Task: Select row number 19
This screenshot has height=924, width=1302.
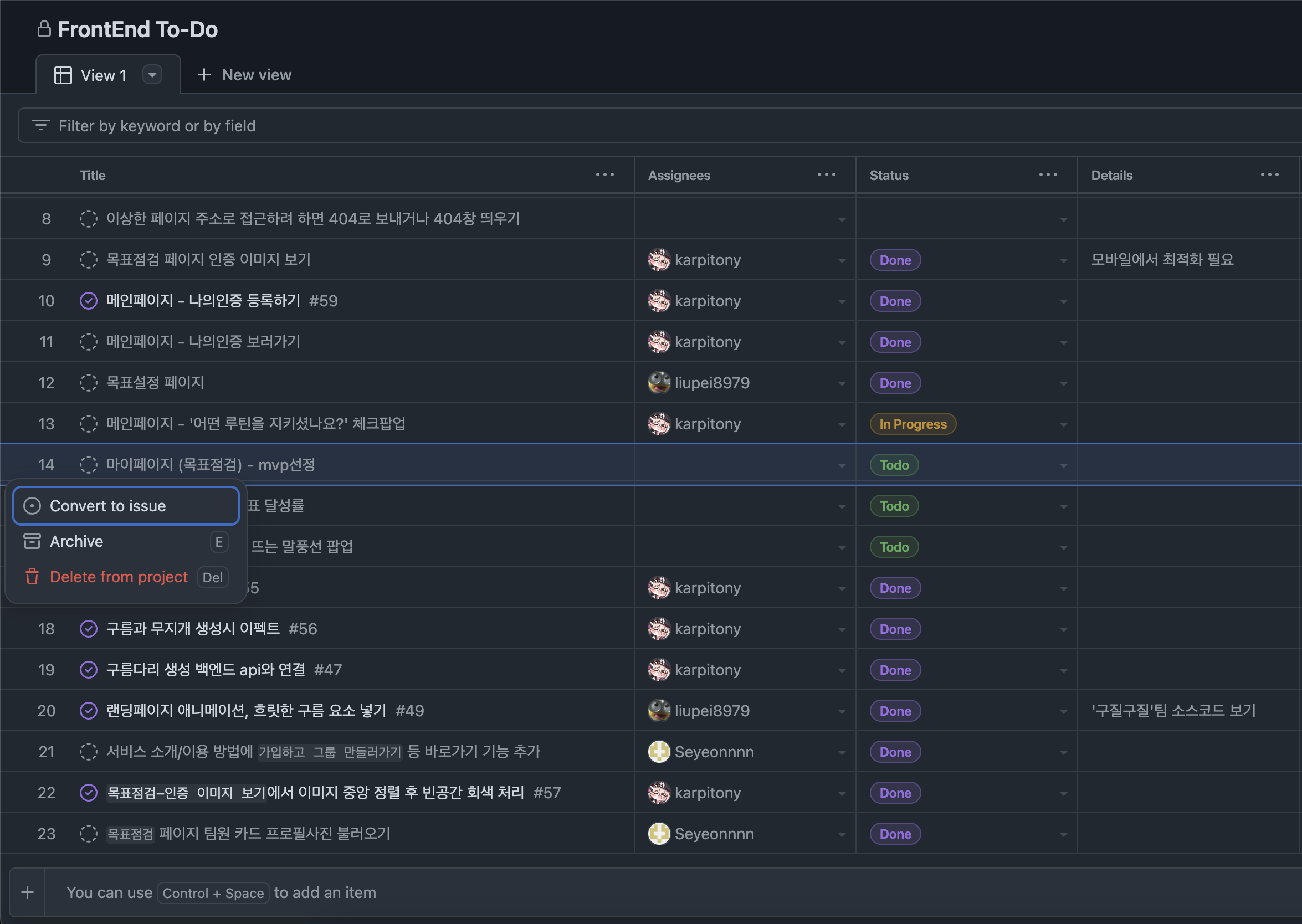Action: click(46, 670)
